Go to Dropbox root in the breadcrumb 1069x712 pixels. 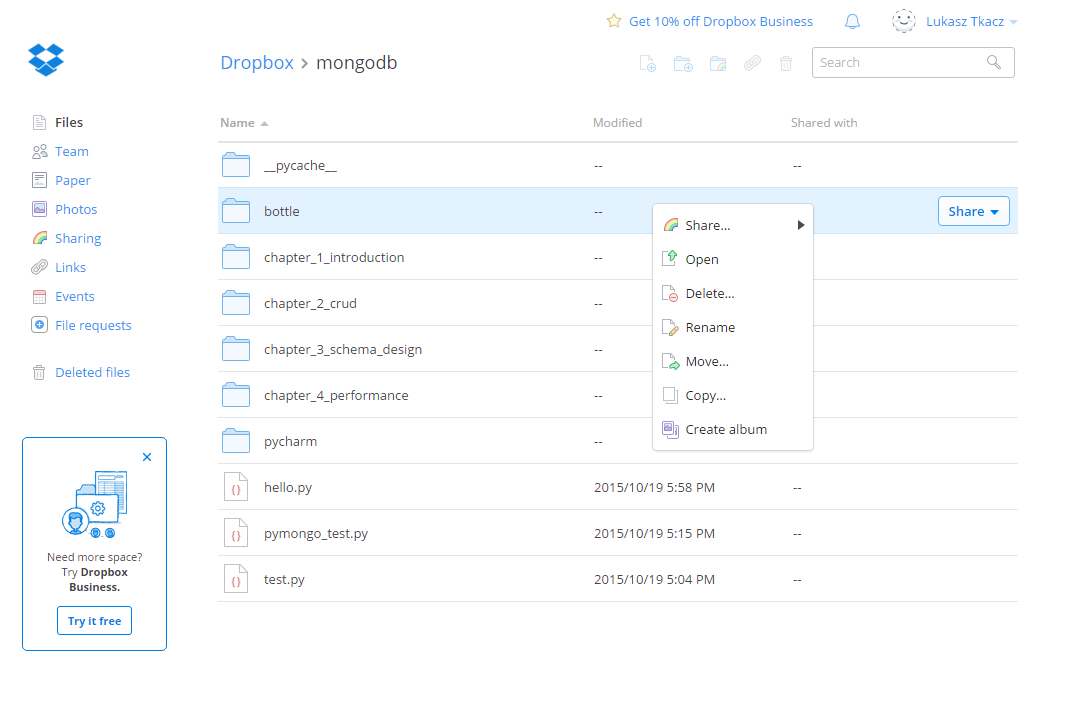[x=257, y=63]
